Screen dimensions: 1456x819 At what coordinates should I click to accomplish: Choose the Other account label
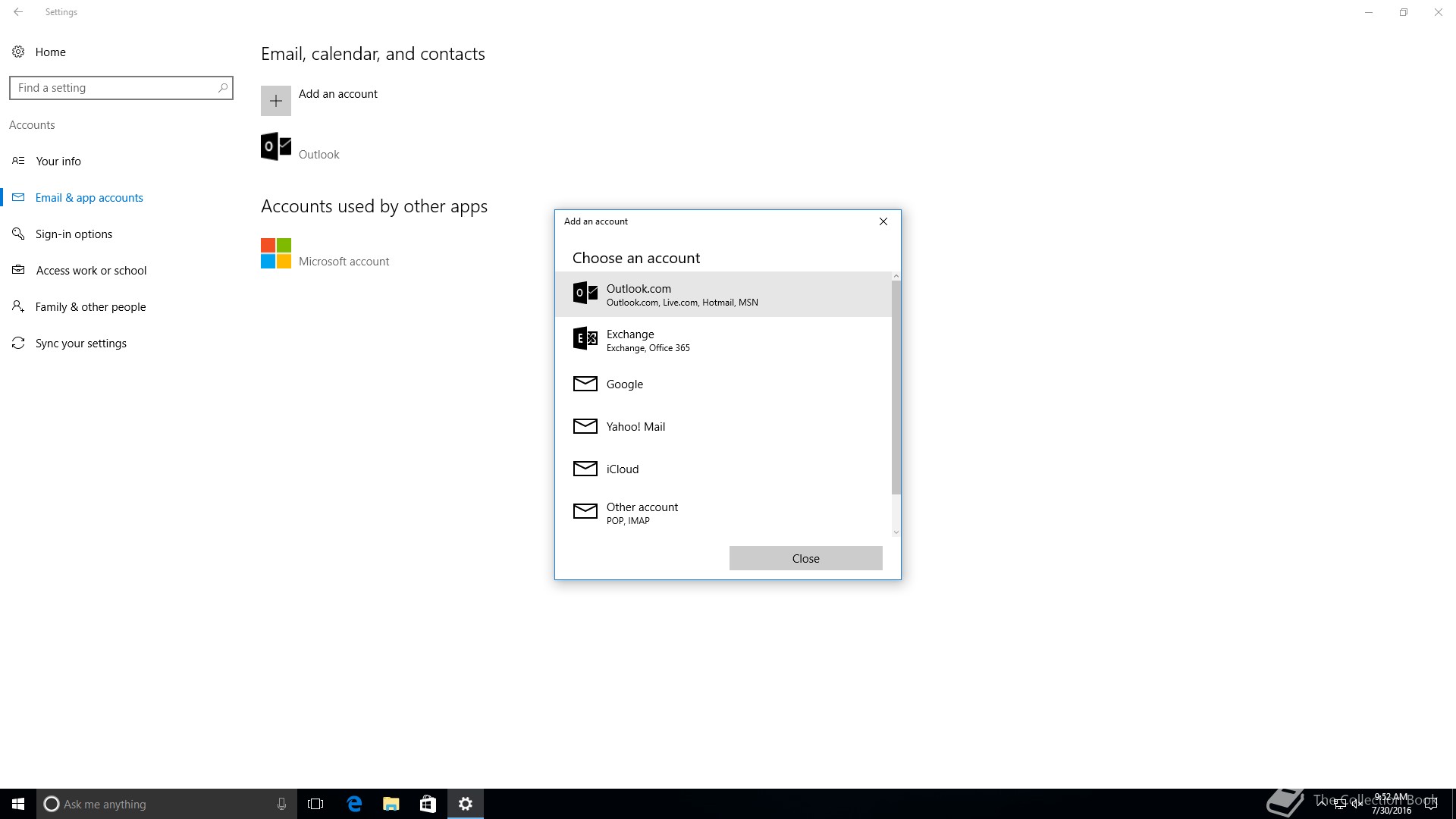pos(642,507)
